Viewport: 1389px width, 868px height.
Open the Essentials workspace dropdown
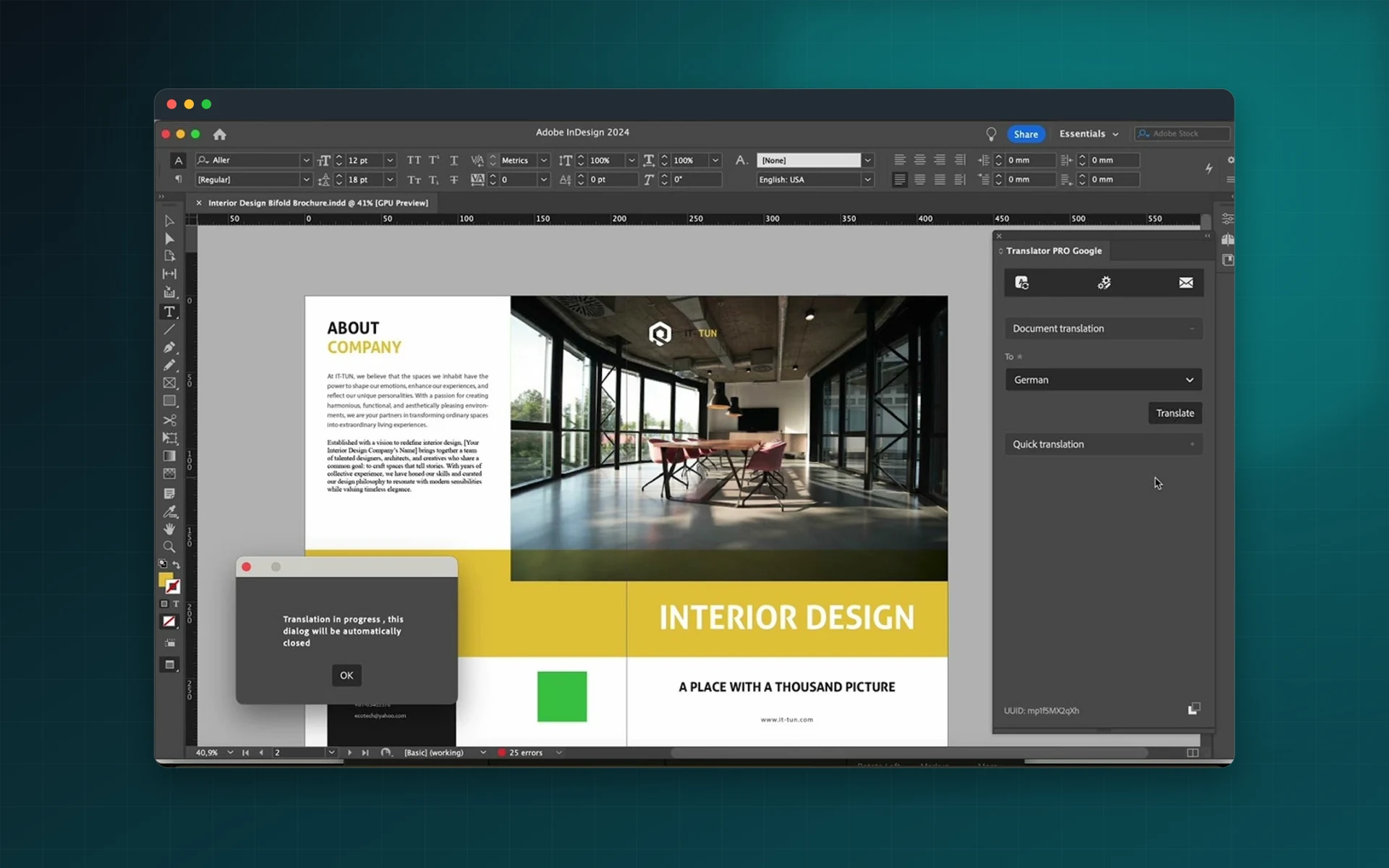(1089, 134)
